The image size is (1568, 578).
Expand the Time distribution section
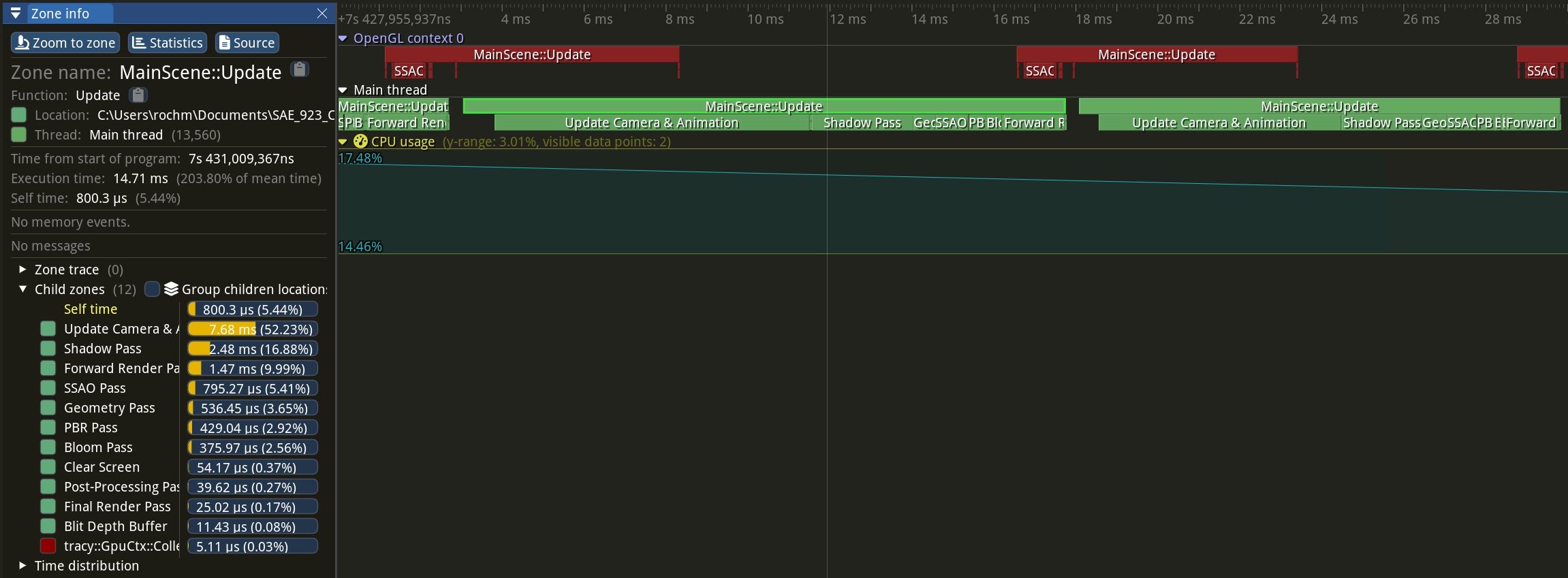[x=22, y=566]
